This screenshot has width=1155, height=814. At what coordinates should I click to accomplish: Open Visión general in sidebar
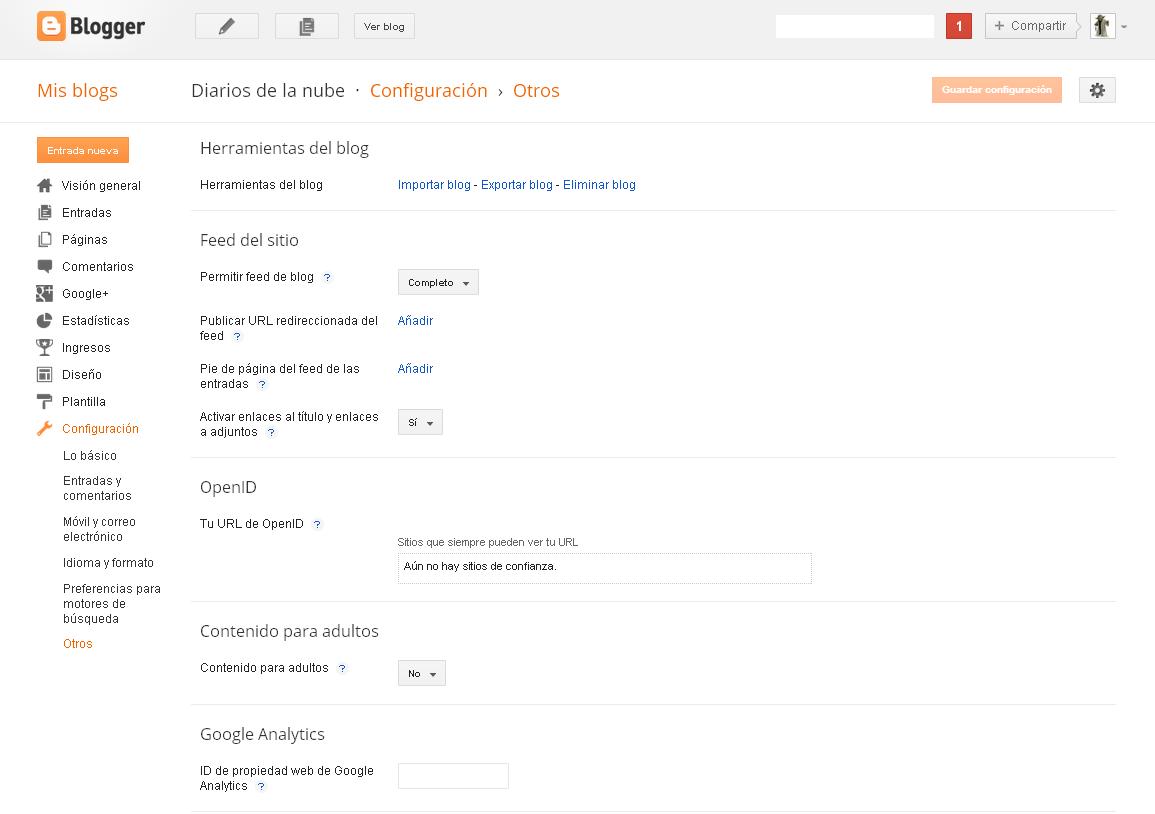pyautogui.click(x=101, y=186)
